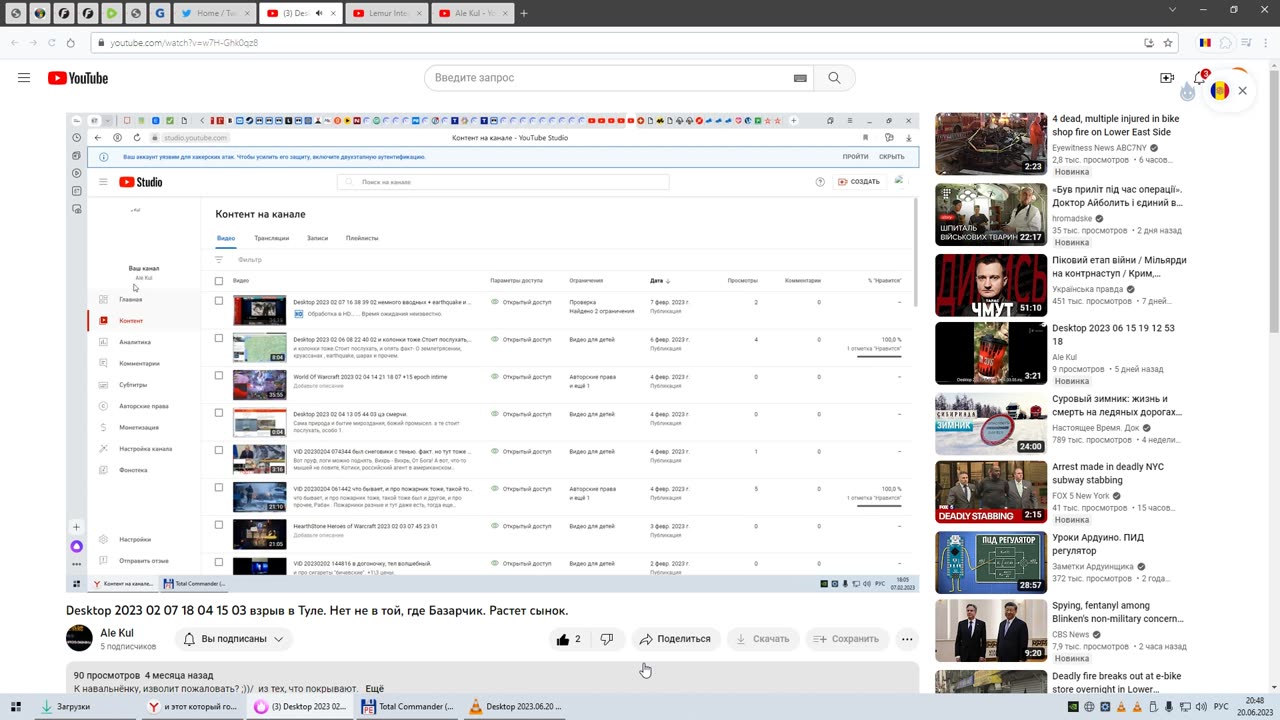This screenshot has height=720, width=1280.
Task: Switch to the Yandex 'и этот который' taskbar item
Action: (x=192, y=707)
